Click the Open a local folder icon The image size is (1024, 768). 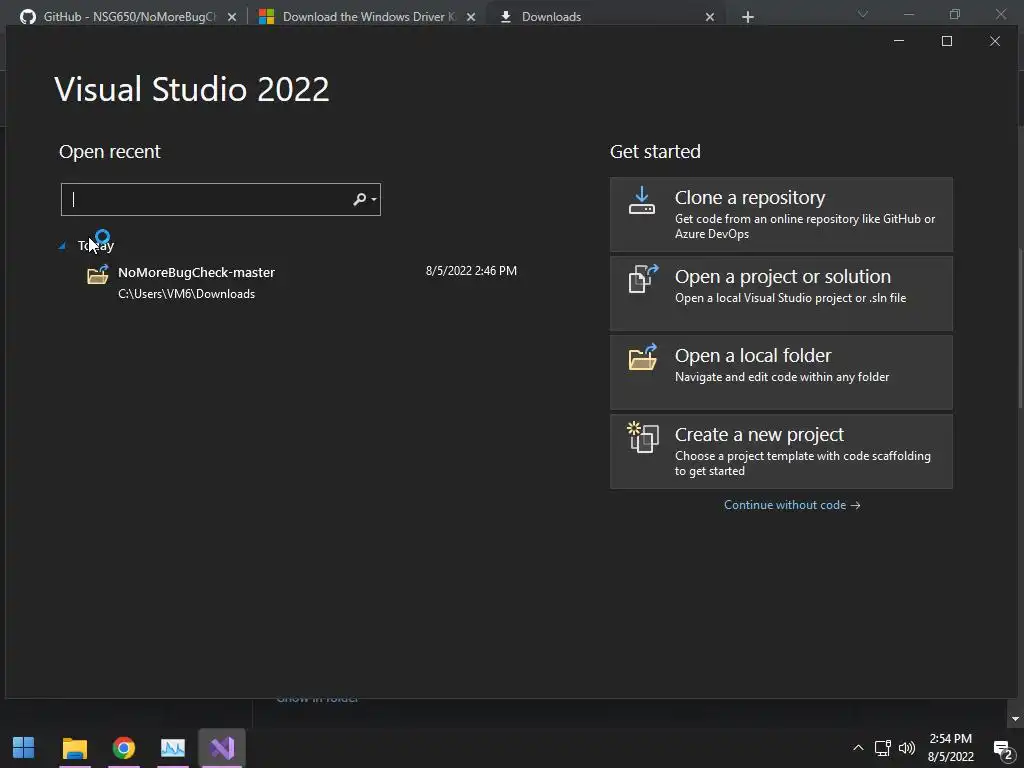click(x=643, y=357)
